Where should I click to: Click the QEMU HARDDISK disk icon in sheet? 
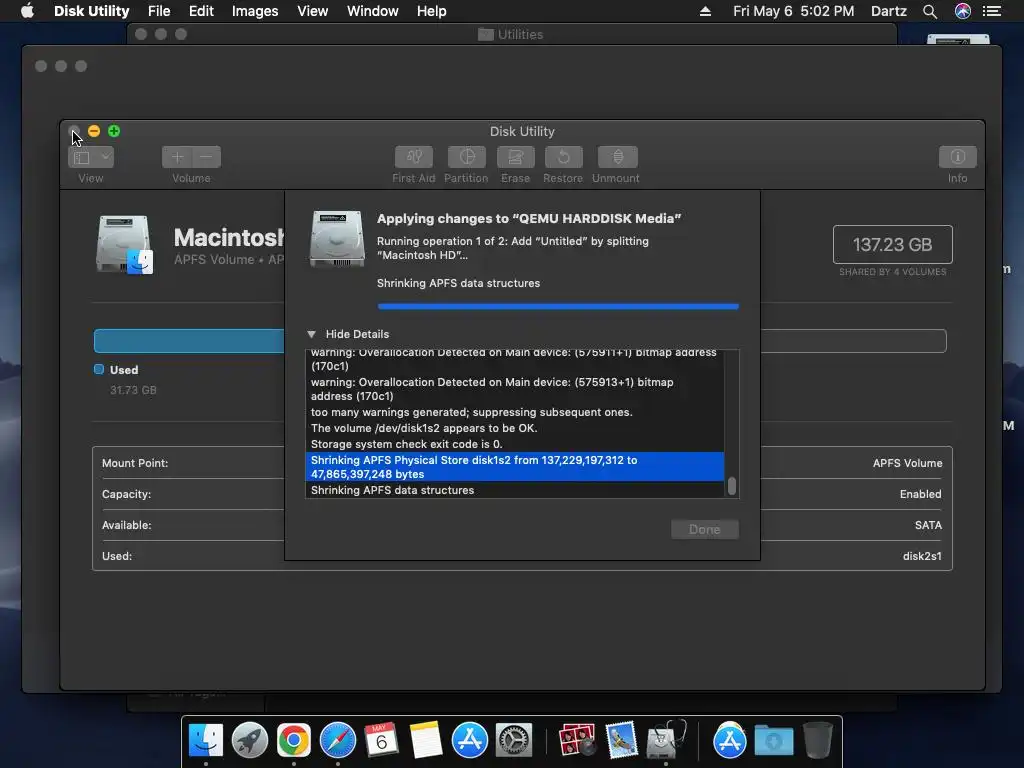pos(336,239)
